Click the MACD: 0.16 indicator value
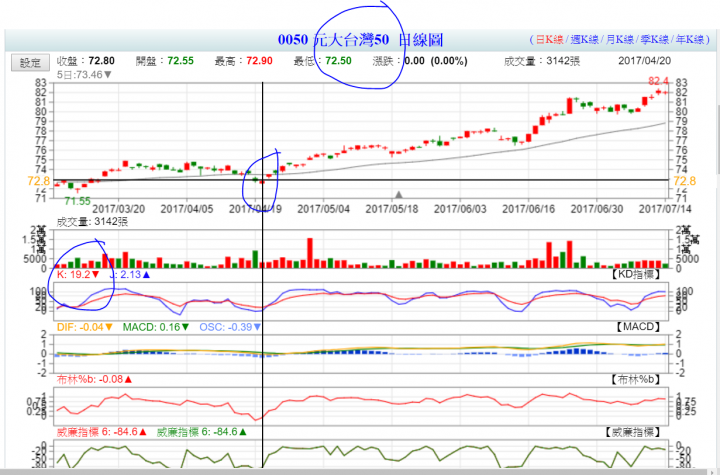The image size is (720, 475). (x=156, y=327)
